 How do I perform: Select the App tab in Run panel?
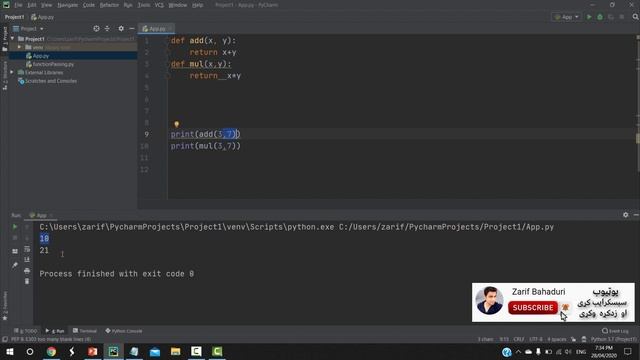pos(41,215)
